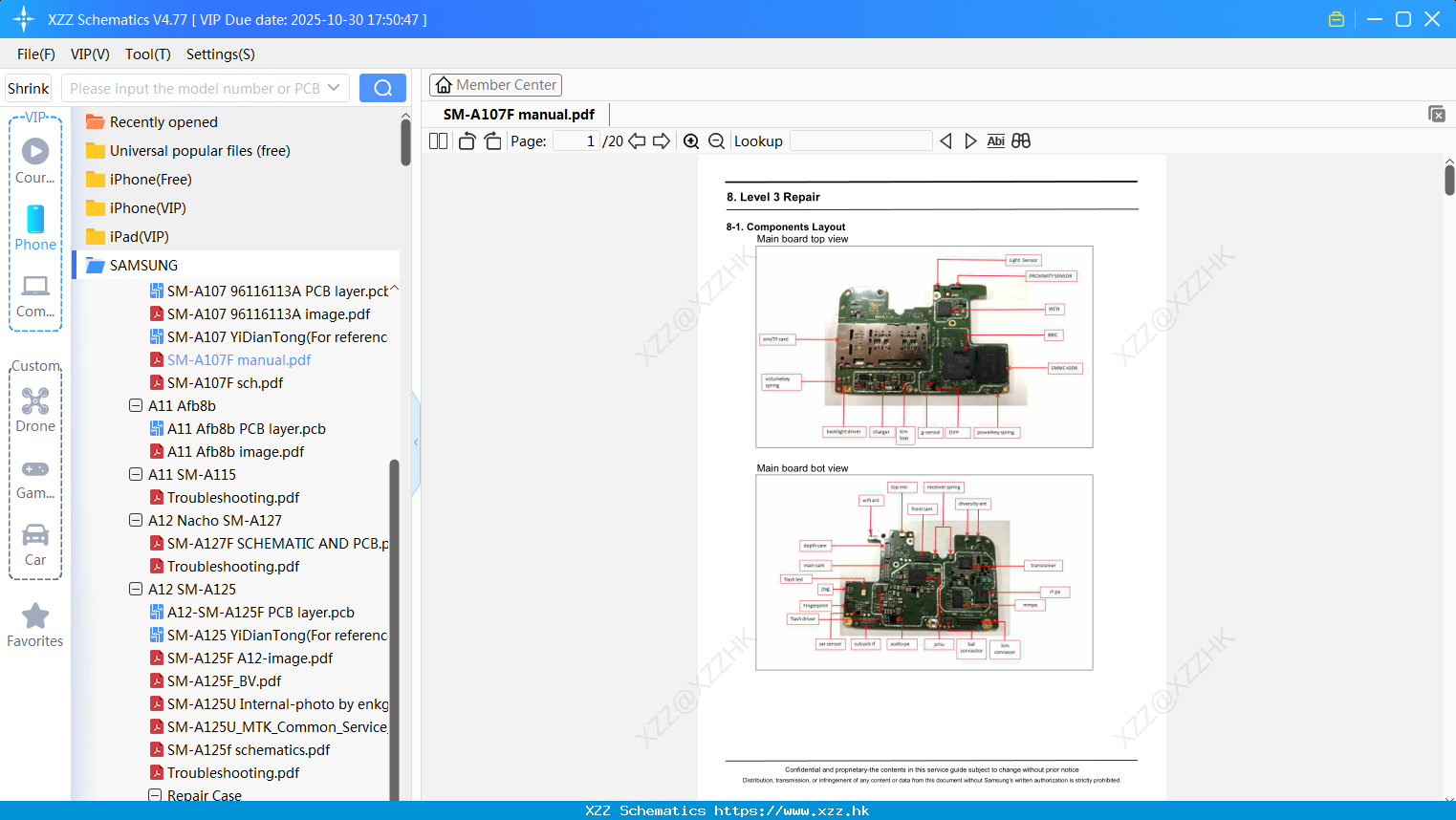Zoom in on the PDF
Image resolution: width=1456 pixels, height=820 pixels.
691,140
